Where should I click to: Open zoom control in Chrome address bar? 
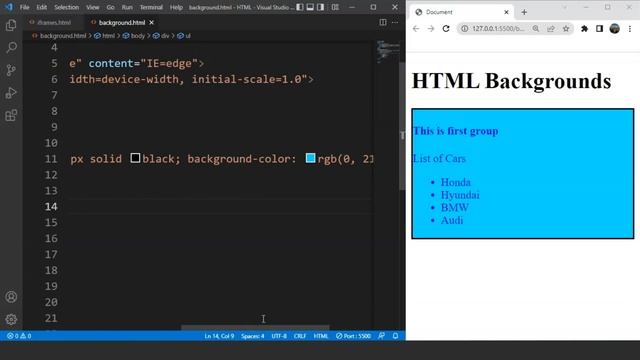[x=536, y=29]
